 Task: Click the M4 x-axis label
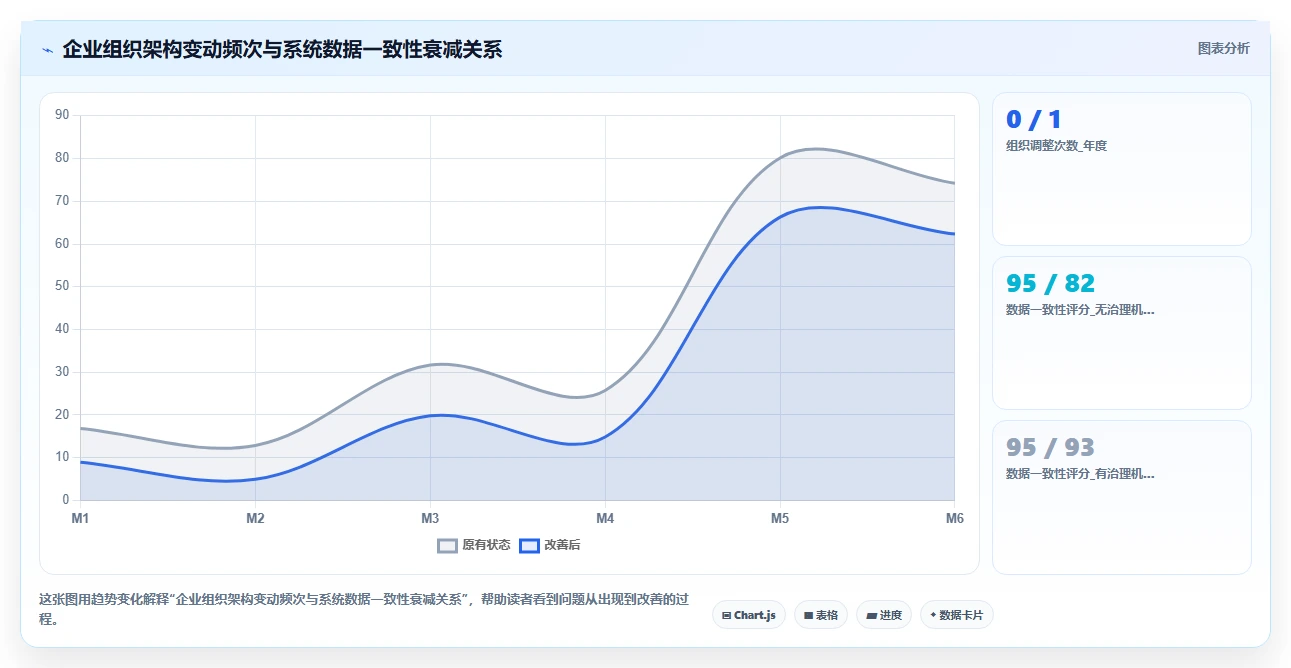[x=605, y=518]
